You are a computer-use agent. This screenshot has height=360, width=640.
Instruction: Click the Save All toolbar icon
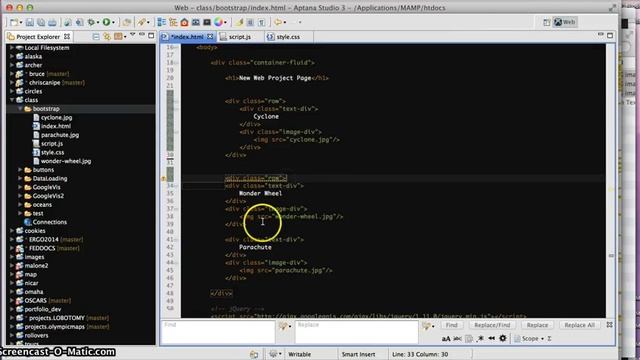[x=41, y=22]
